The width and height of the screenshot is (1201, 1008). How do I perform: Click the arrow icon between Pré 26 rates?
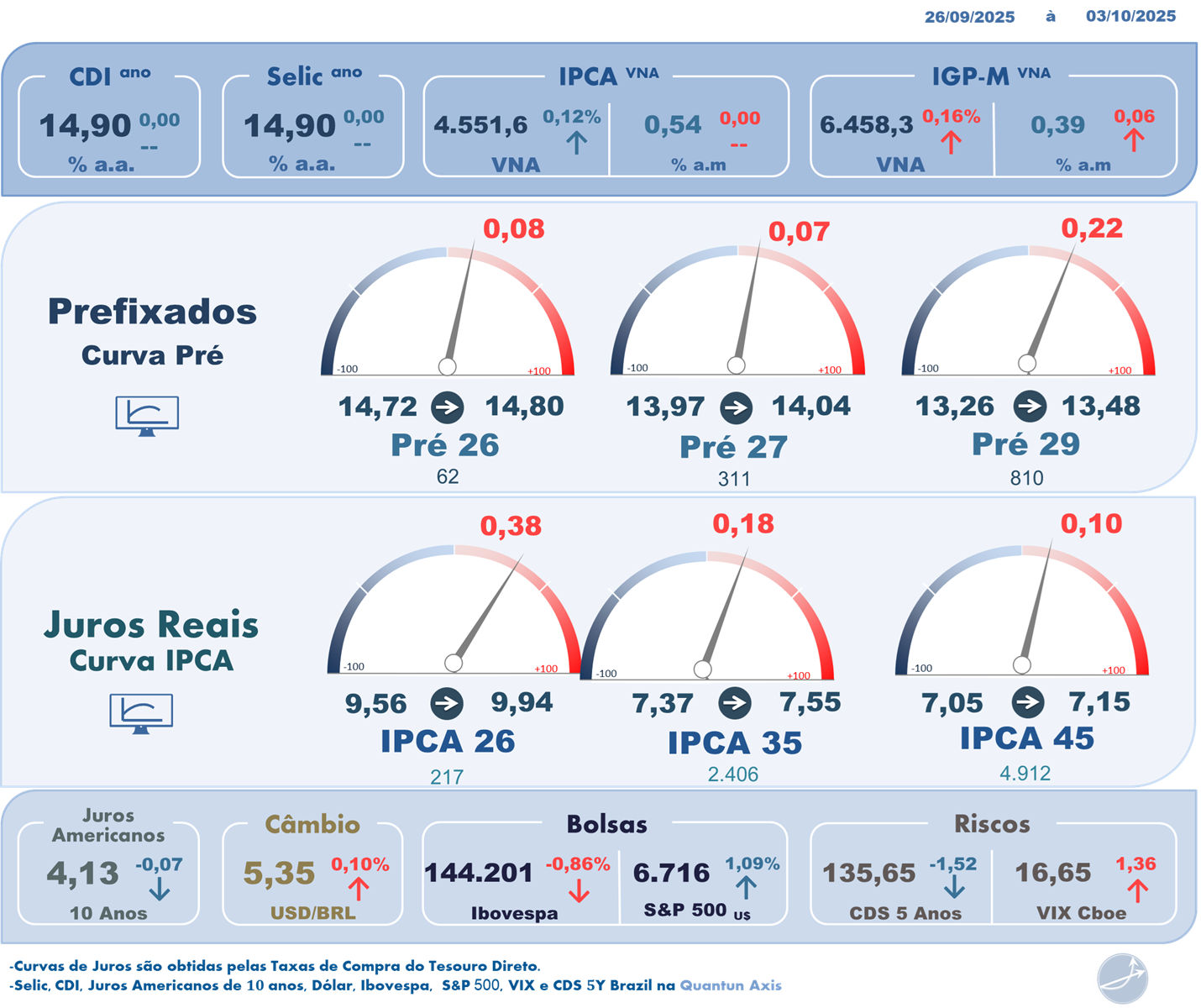[x=448, y=408]
